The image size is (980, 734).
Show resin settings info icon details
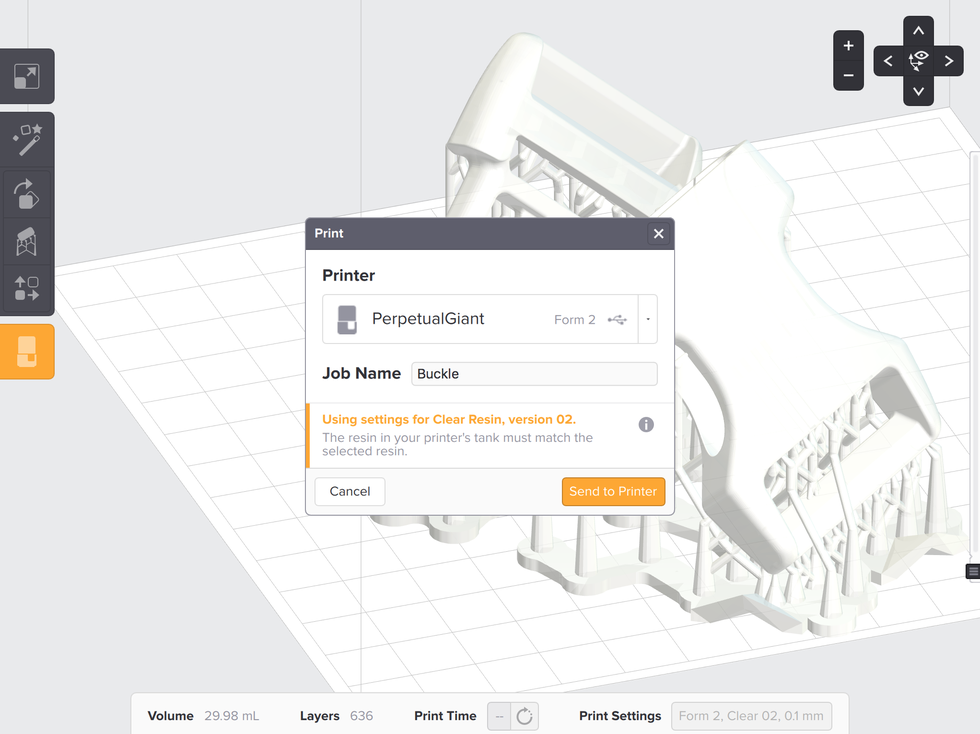pyautogui.click(x=646, y=425)
